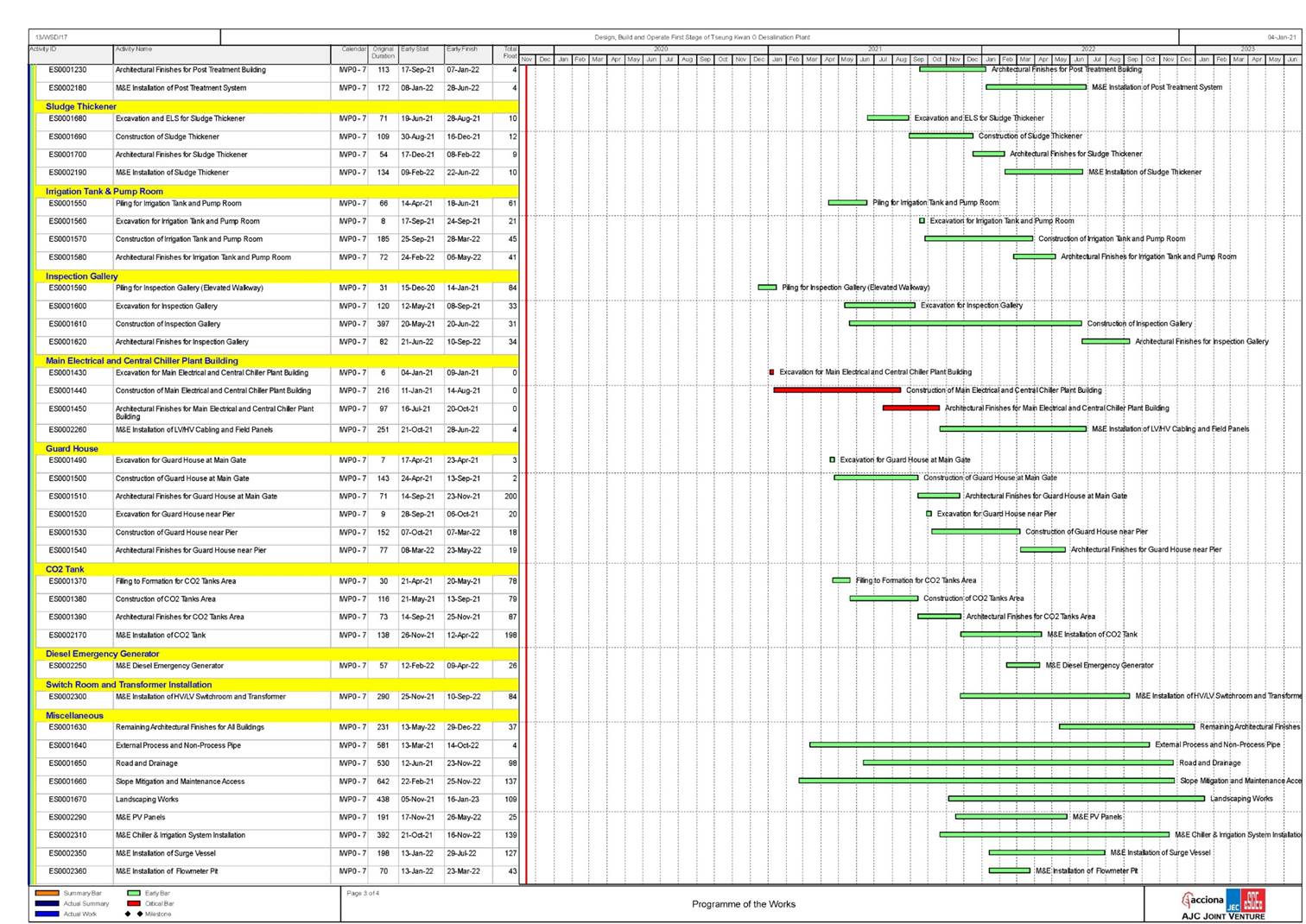
Task: Click the Excavation for Guard House near Pier marker
Action: click(929, 514)
